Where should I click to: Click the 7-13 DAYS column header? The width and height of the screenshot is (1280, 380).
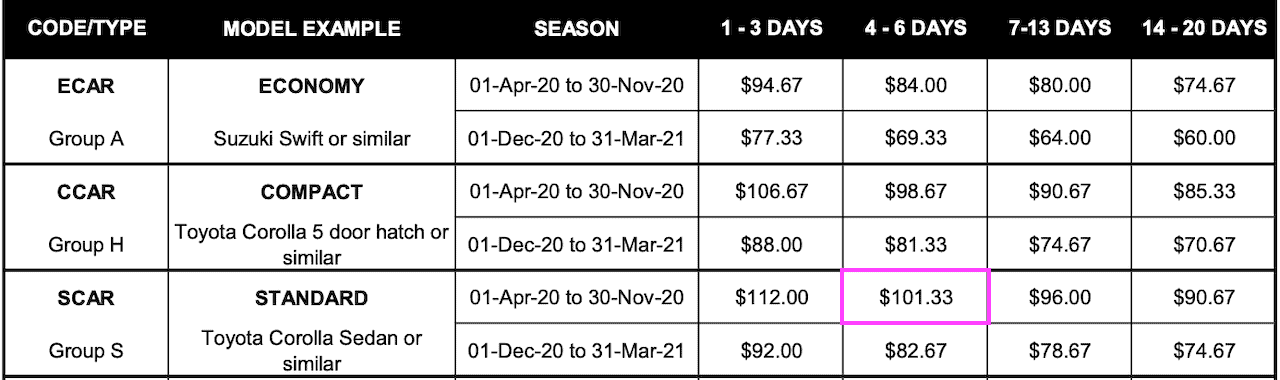click(x=1060, y=28)
